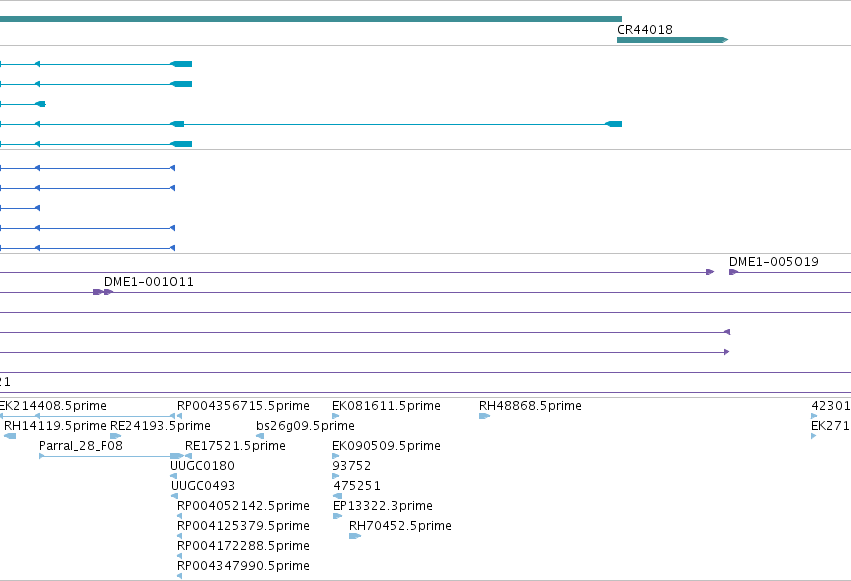Open the RH70452.5prime EST label

point(400,526)
